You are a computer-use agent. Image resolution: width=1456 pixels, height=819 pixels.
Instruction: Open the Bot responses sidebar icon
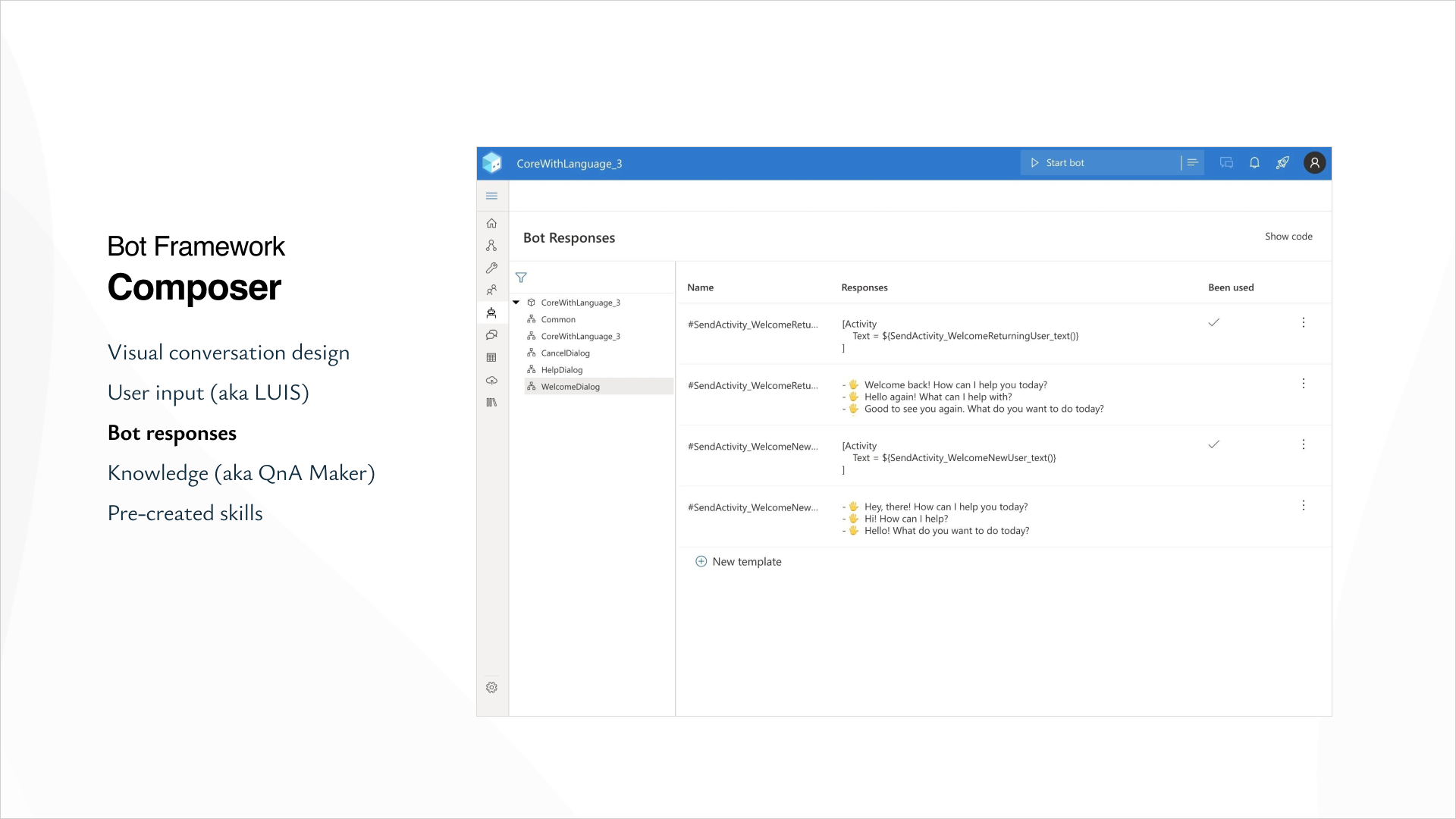pos(491,313)
